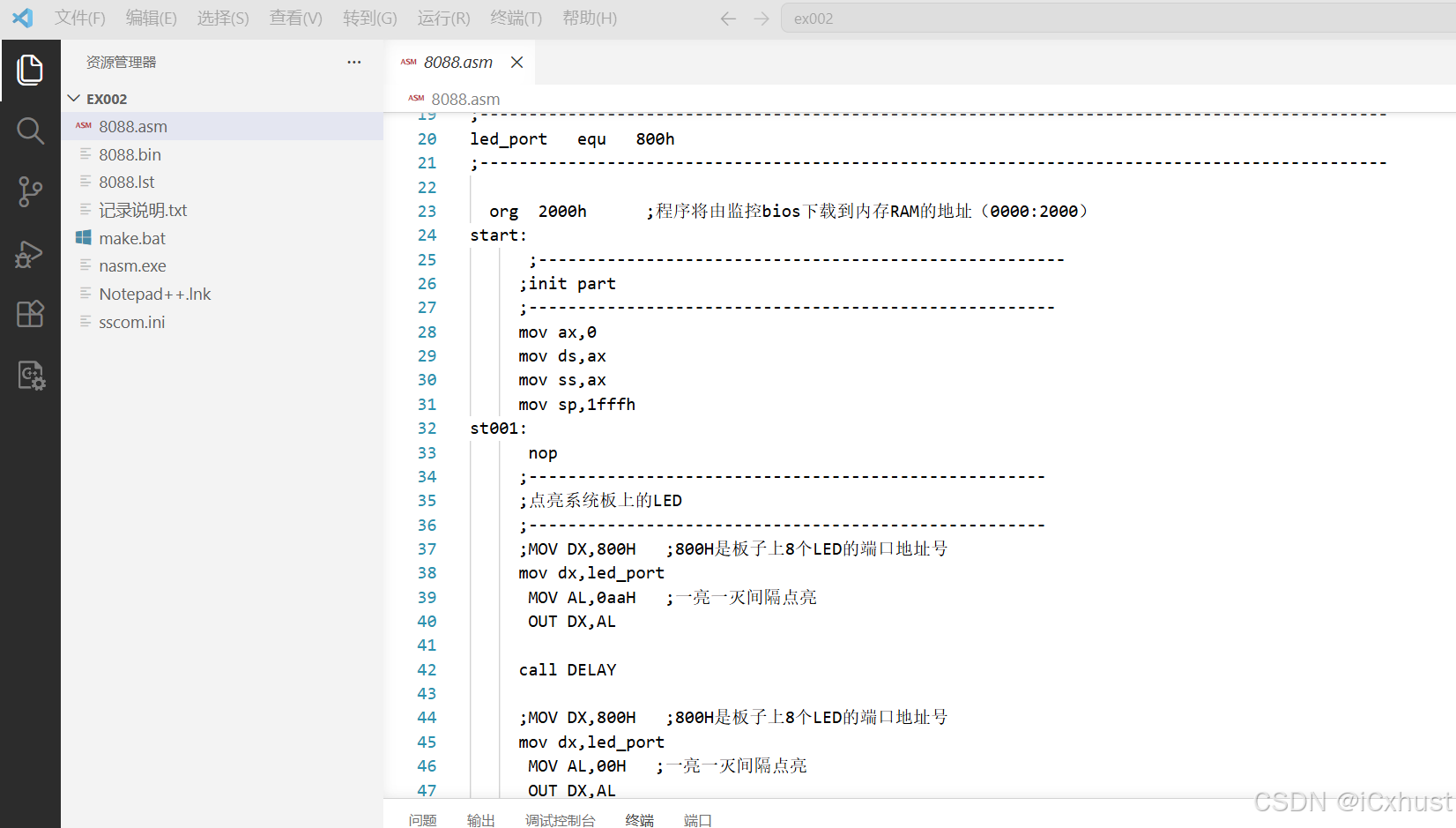Click ASM icon on 8088.asm tab
This screenshot has width=1456, height=828.
409,62
